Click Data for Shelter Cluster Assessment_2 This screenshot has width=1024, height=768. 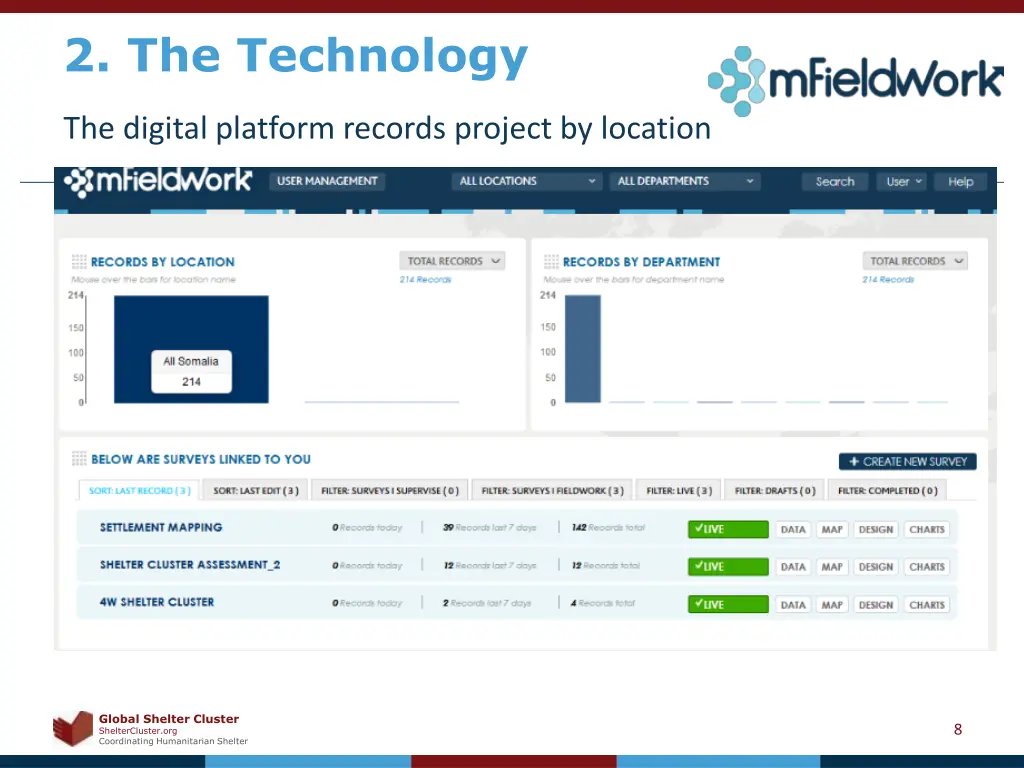[x=793, y=566]
